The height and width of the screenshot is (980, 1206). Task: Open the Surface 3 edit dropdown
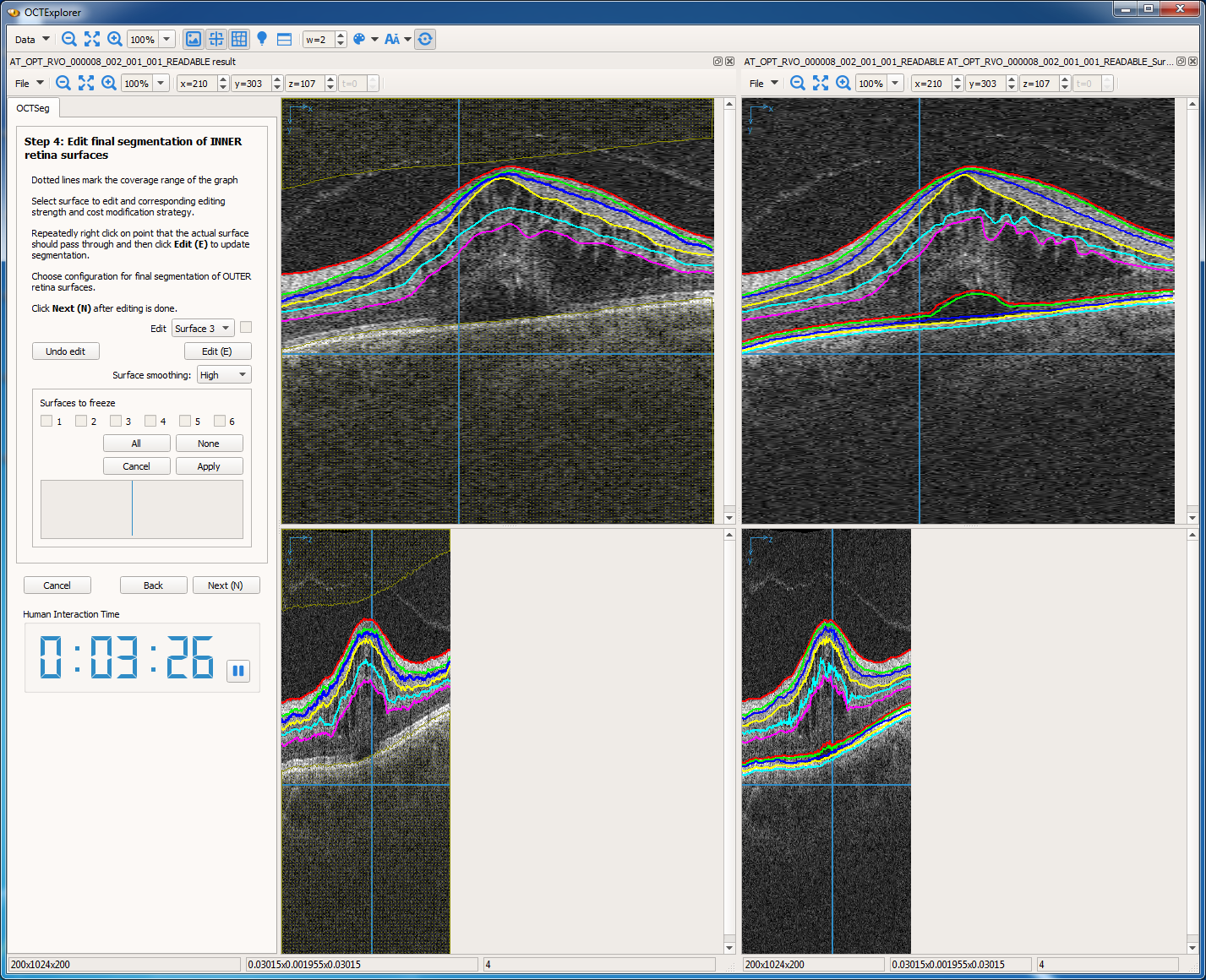(x=202, y=328)
